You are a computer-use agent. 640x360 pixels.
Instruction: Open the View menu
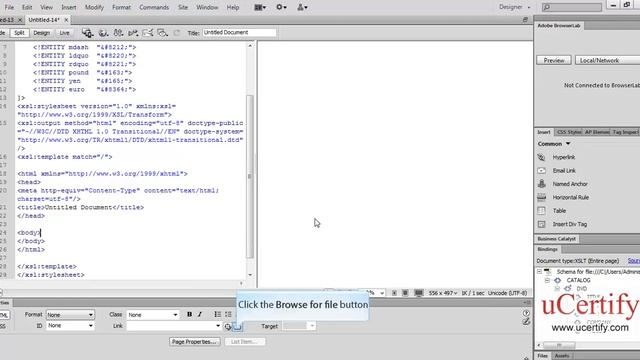(47, 7)
